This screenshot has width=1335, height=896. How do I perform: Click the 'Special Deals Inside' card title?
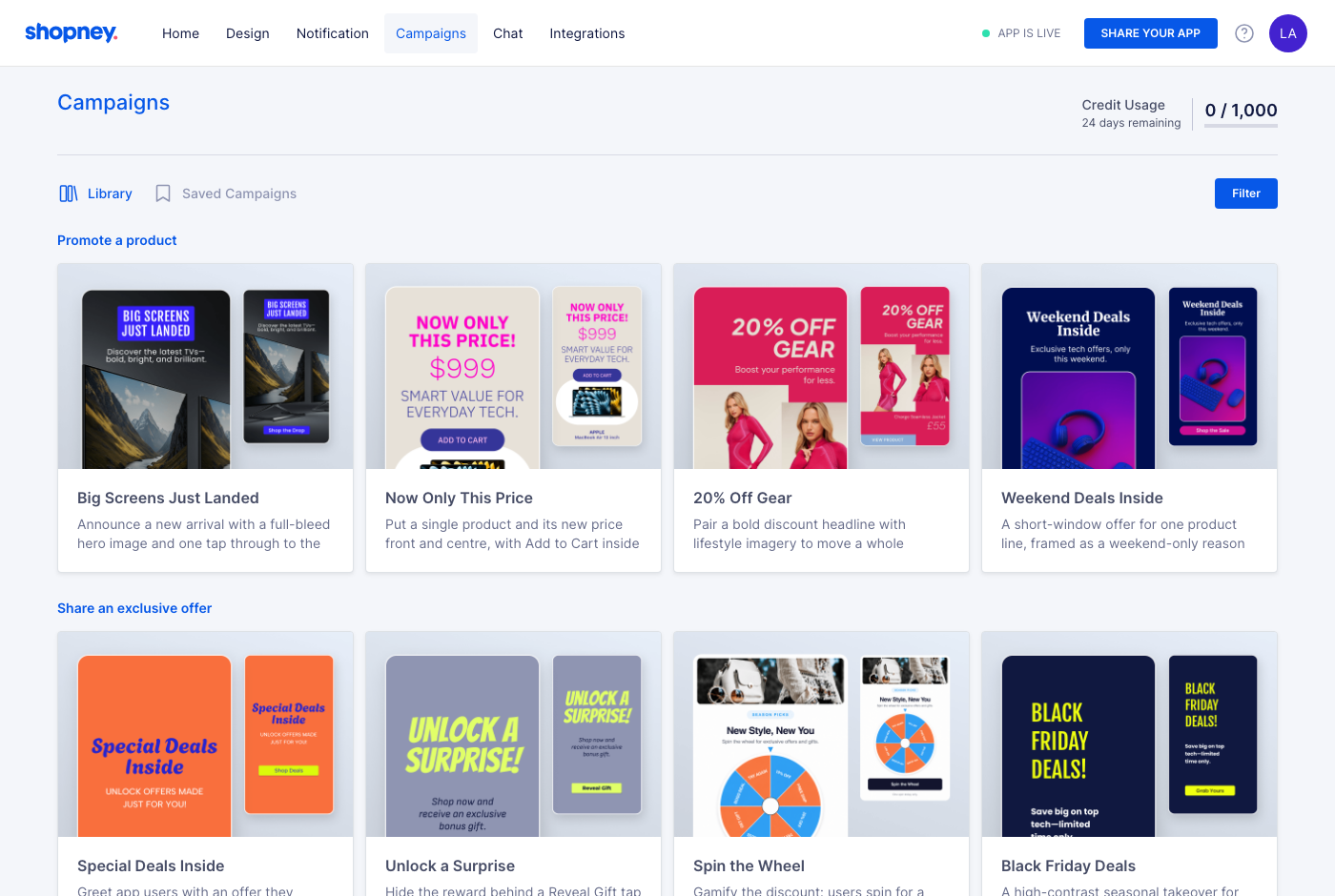click(151, 865)
